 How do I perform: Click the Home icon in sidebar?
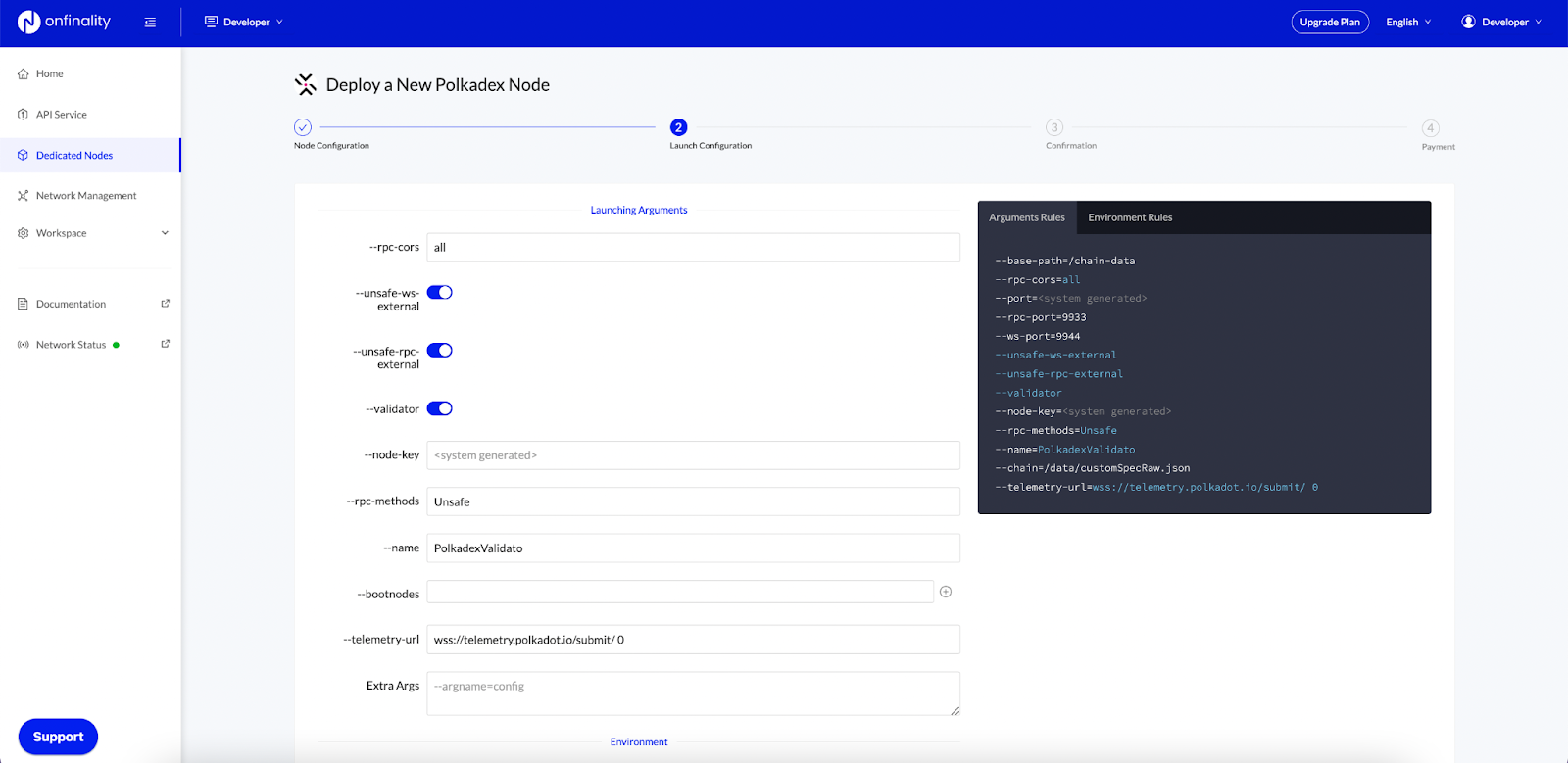click(23, 74)
